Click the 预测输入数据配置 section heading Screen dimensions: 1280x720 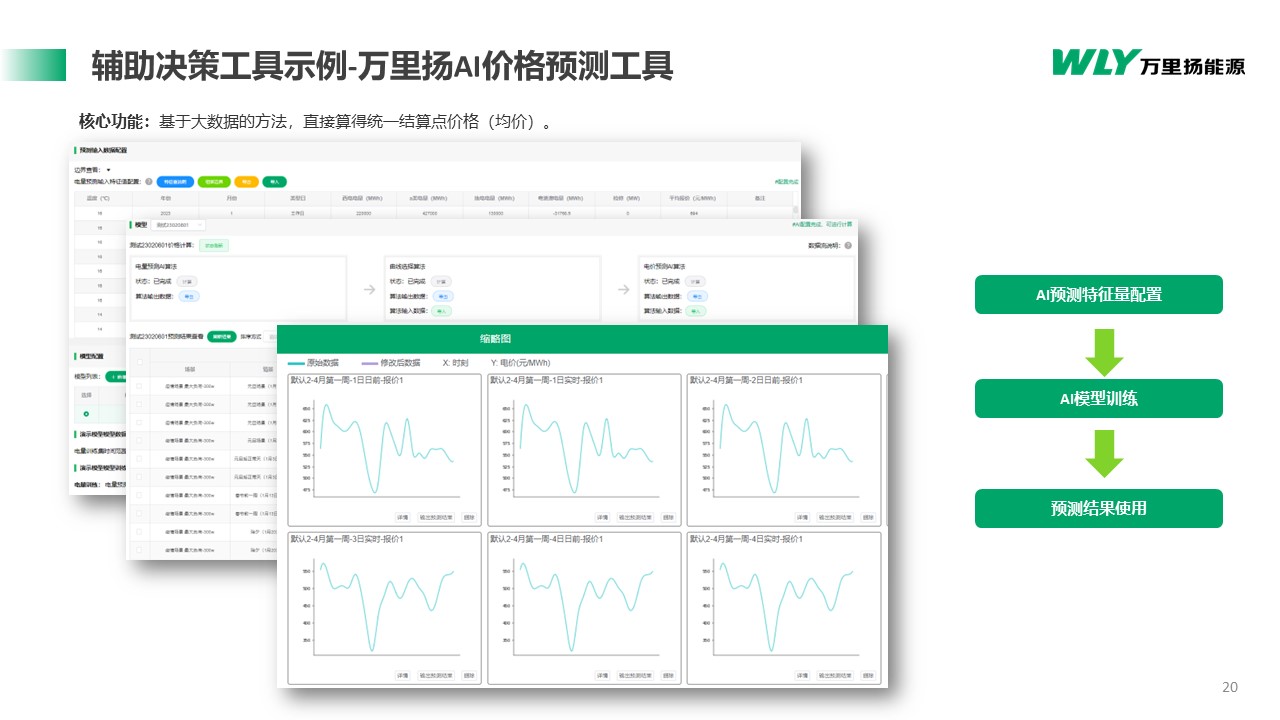point(103,150)
